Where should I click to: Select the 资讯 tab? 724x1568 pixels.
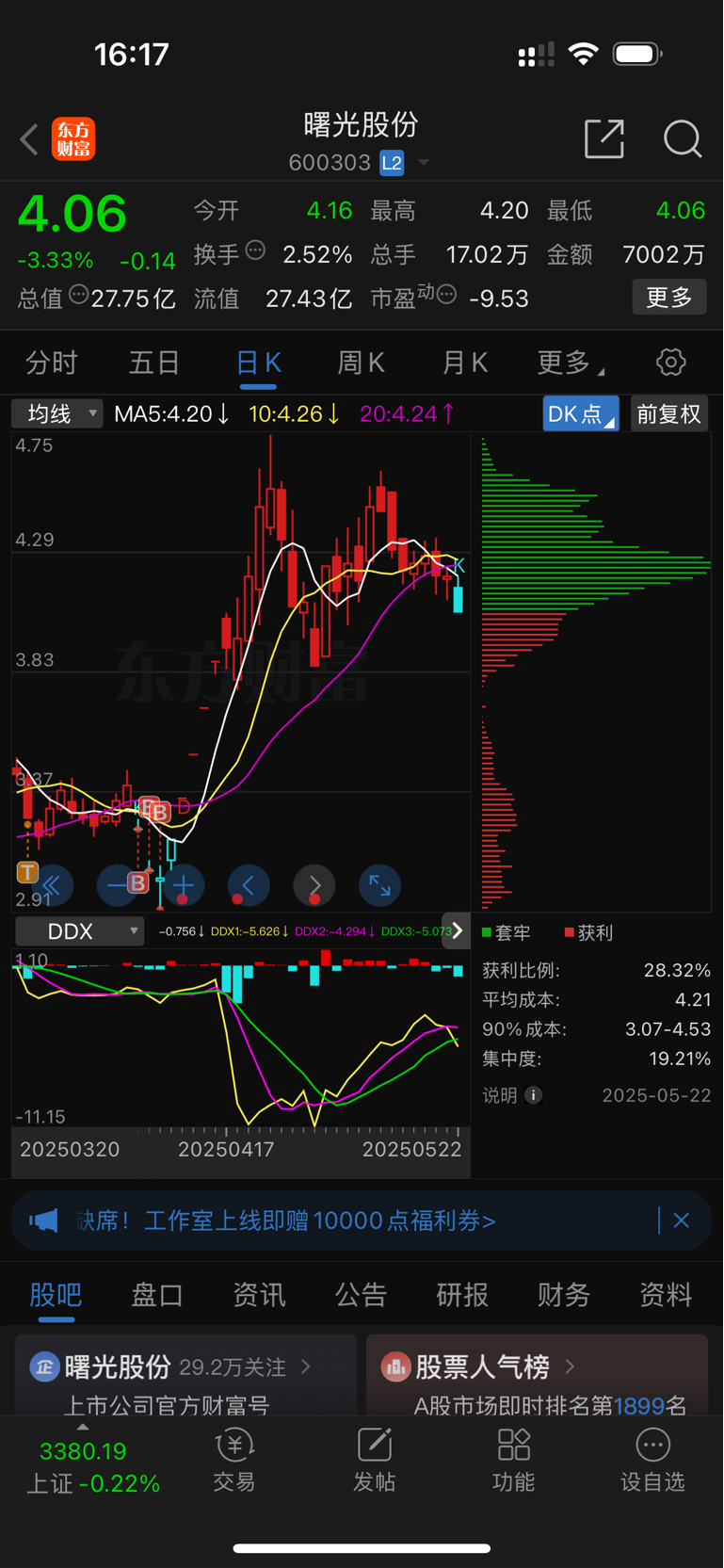pyautogui.click(x=259, y=1296)
